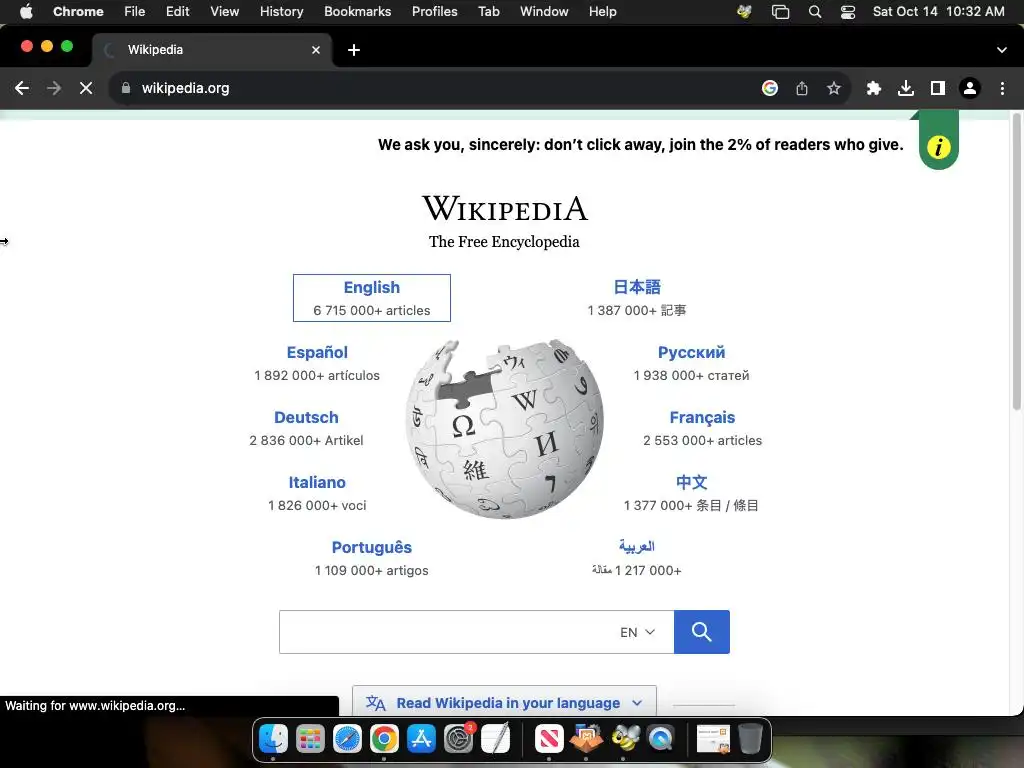Open Launchpad from the Dock
The image size is (1024, 768).
pos(310,739)
